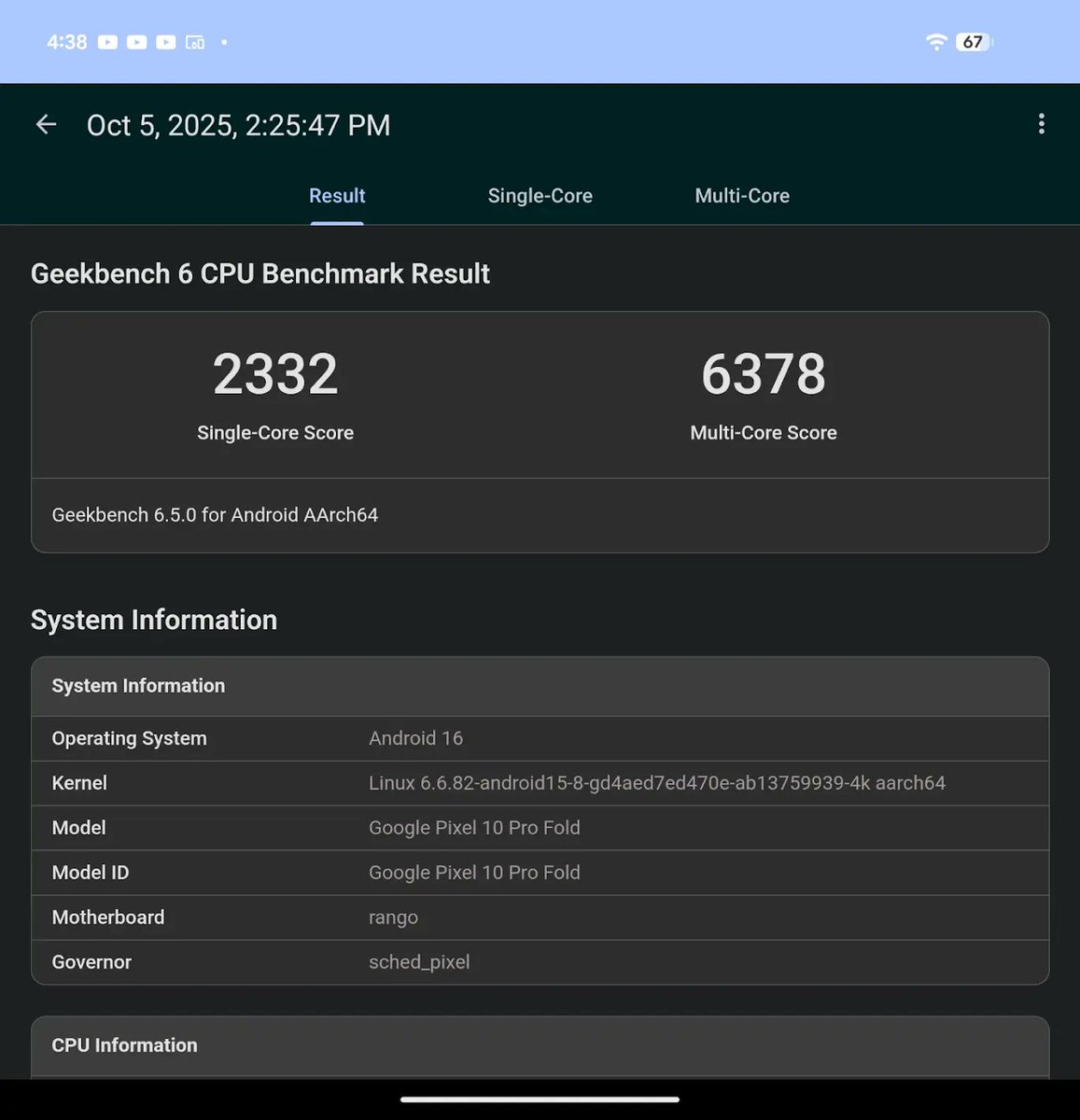The height and width of the screenshot is (1120, 1080).
Task: Tap the 2332 single-core score
Action: (275, 374)
